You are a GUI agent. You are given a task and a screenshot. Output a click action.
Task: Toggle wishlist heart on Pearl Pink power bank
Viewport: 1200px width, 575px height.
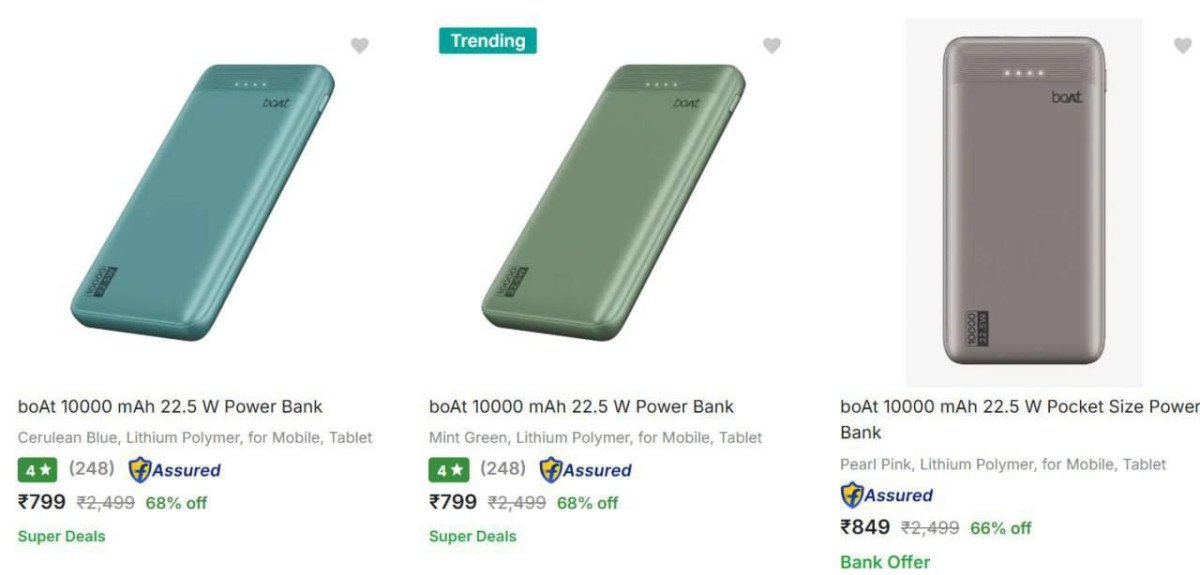pyautogui.click(x=1182, y=45)
